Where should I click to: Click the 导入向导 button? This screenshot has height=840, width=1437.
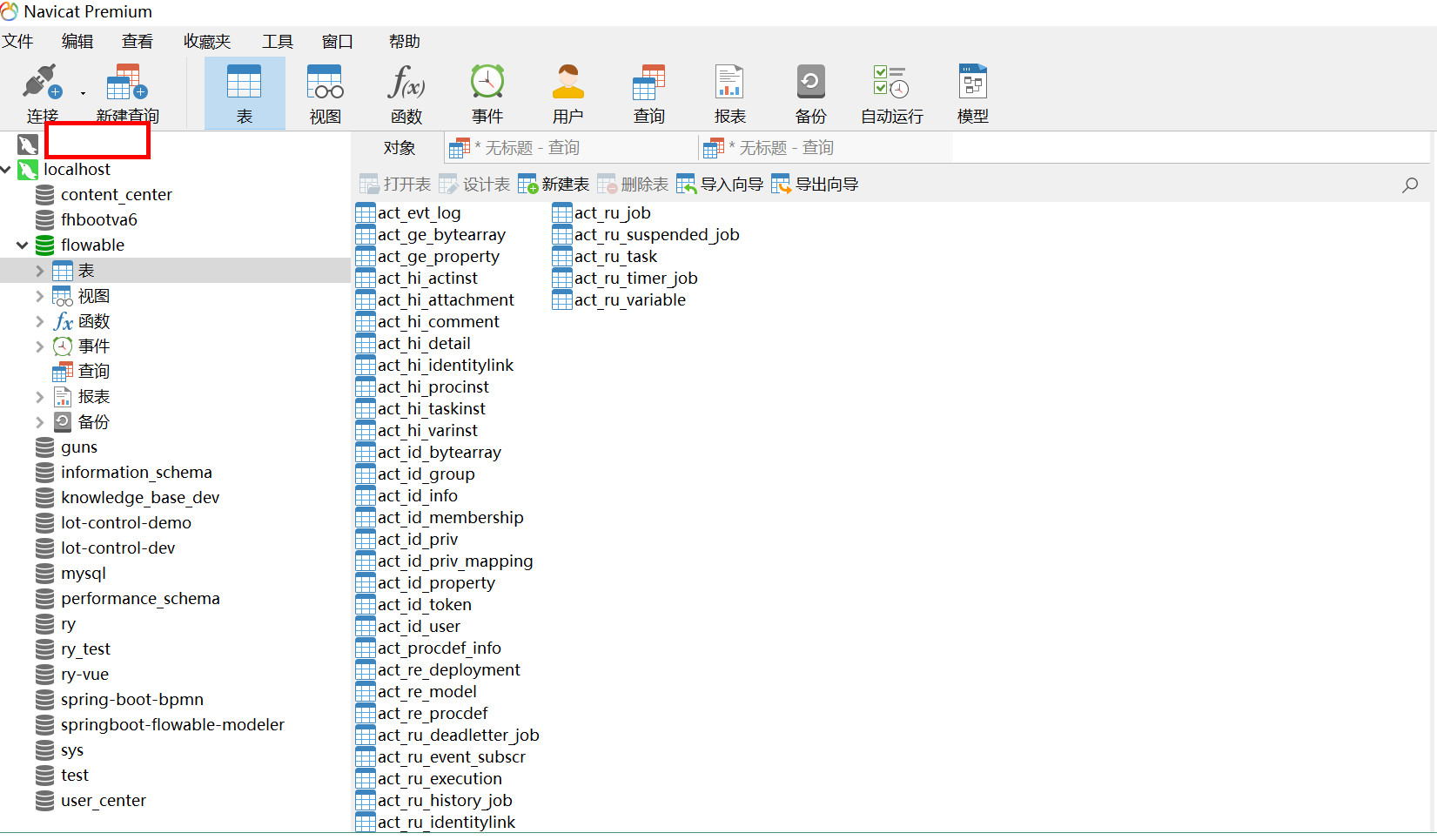[720, 185]
